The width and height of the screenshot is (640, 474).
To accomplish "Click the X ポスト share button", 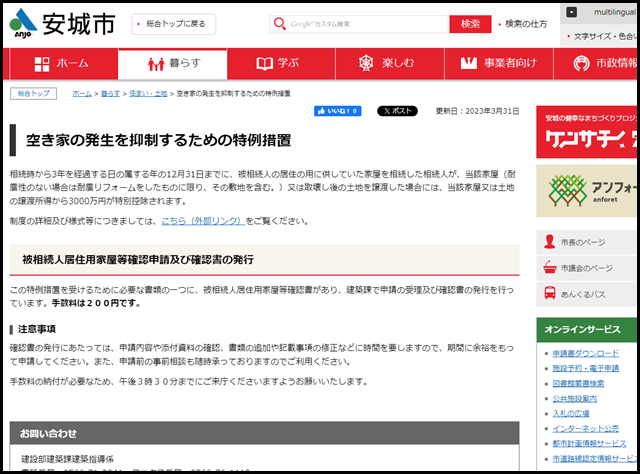I will coord(397,111).
